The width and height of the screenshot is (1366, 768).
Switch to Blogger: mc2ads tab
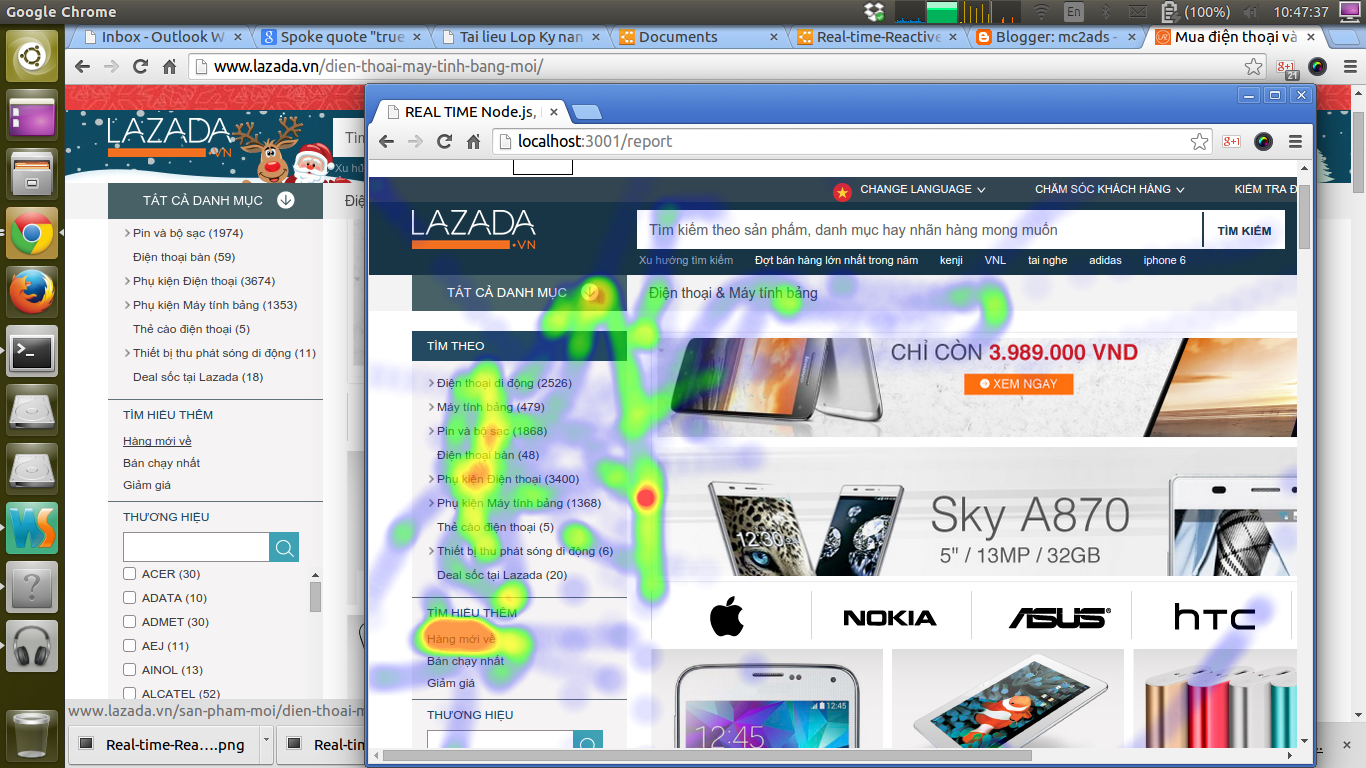coord(1055,37)
